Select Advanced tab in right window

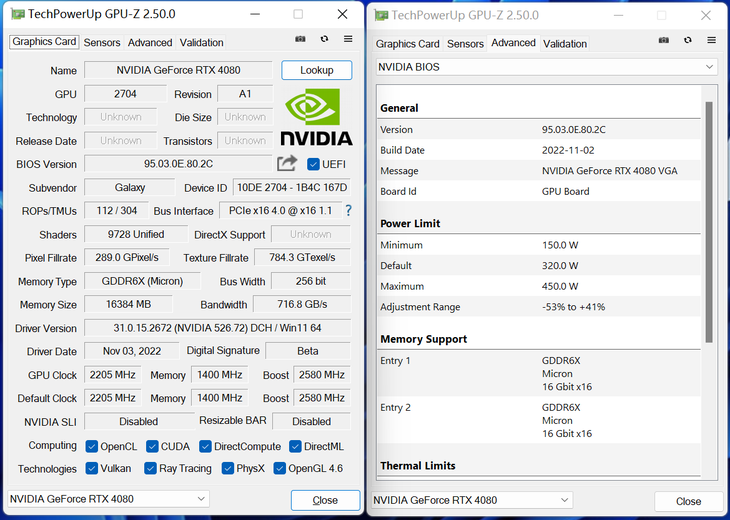(514, 43)
